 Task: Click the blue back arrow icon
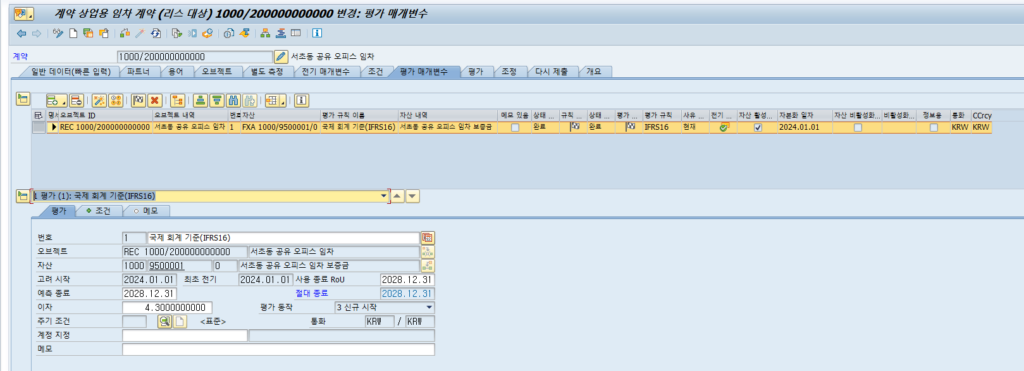[x=22, y=33]
